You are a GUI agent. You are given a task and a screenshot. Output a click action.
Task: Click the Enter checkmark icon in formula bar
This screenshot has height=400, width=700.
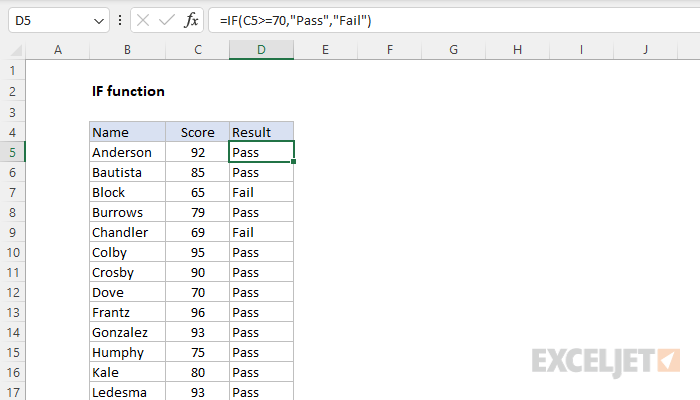point(166,20)
